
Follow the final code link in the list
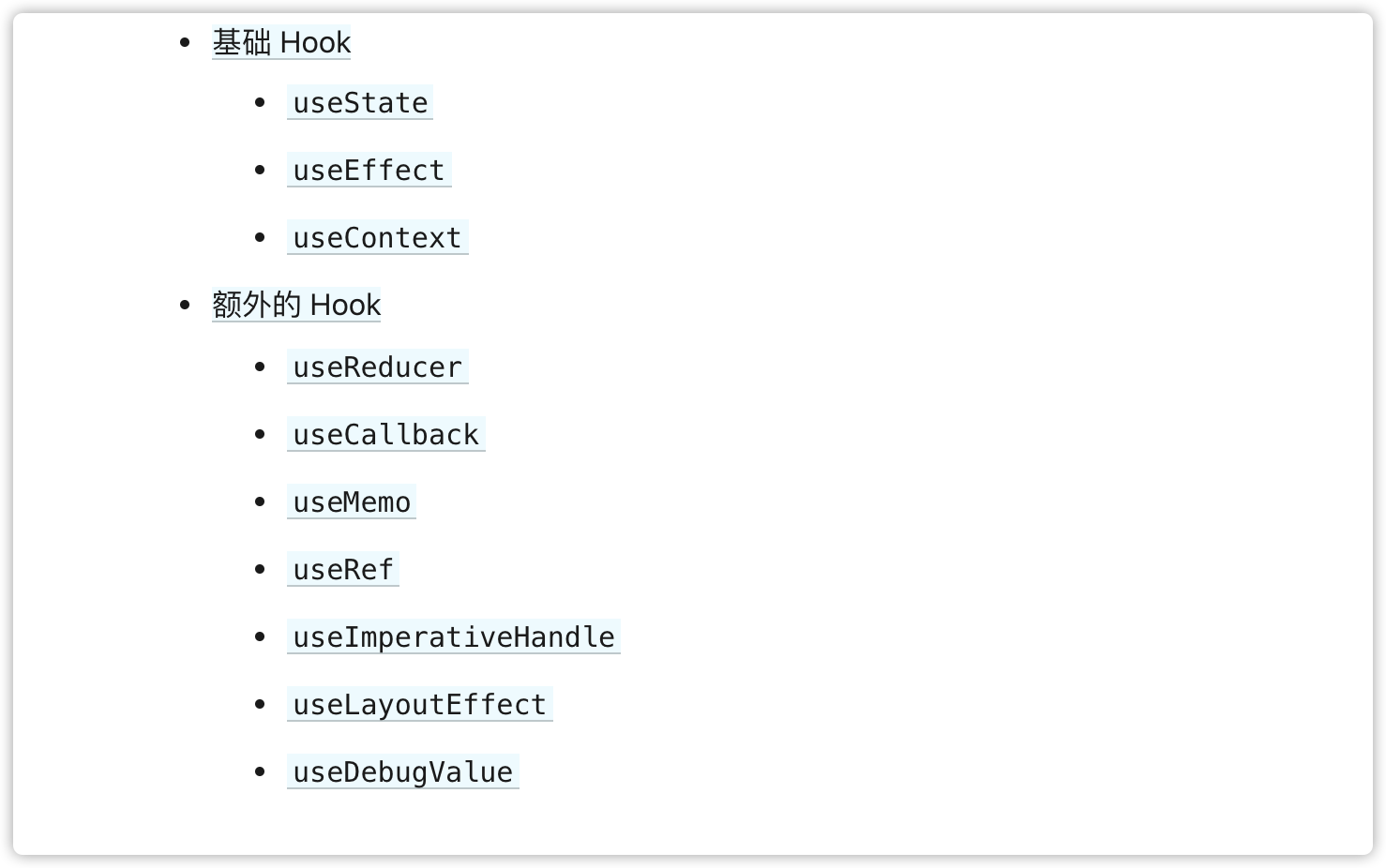click(403, 771)
